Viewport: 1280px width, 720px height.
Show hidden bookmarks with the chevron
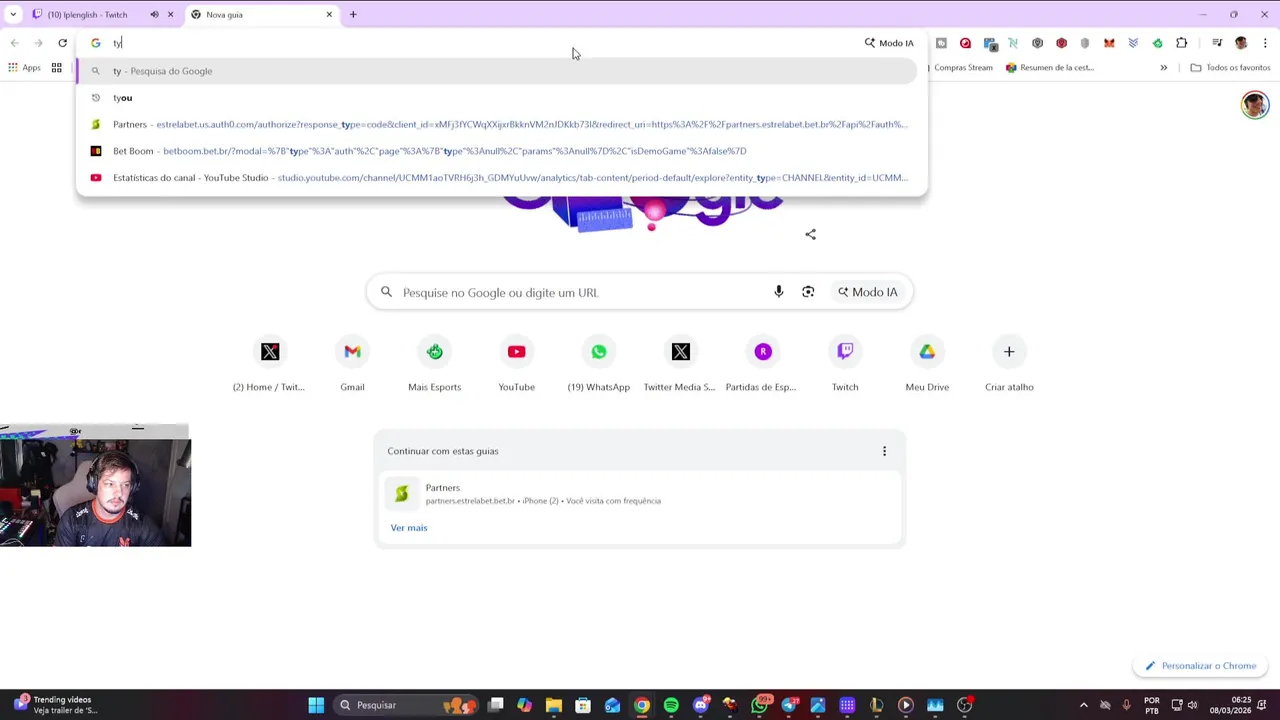(x=1164, y=68)
